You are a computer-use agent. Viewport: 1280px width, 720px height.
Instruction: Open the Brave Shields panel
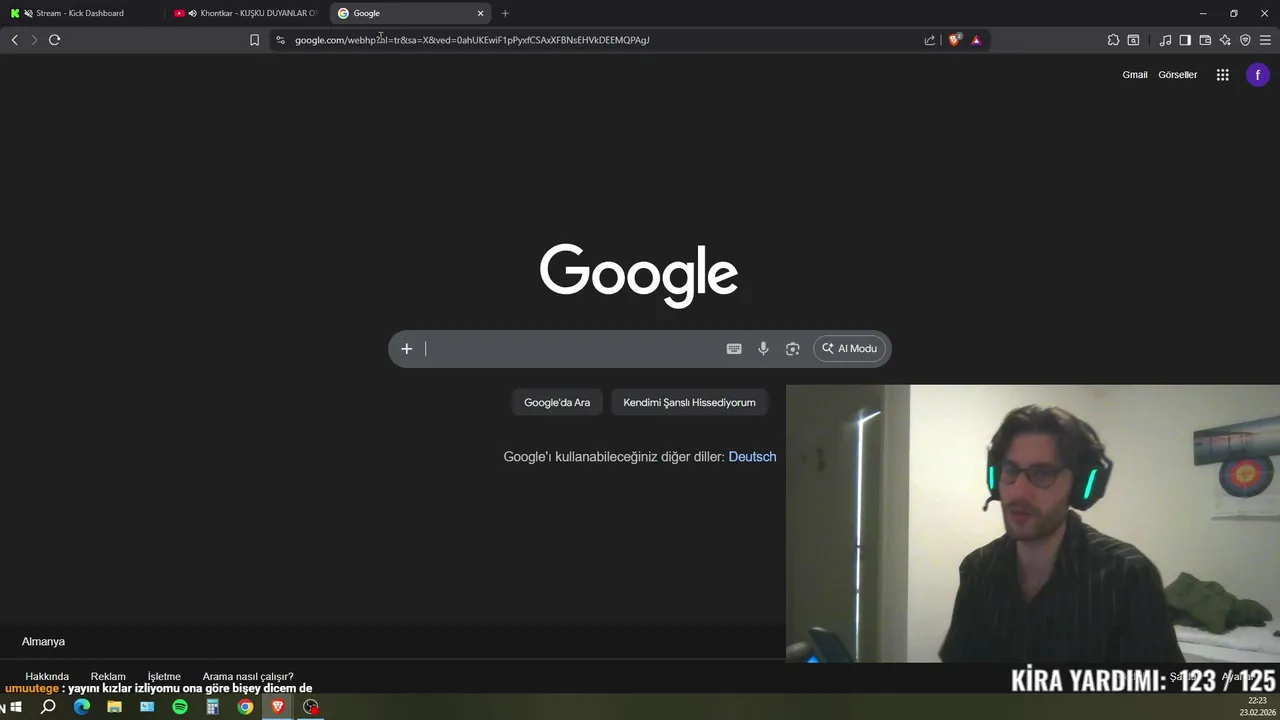[954, 40]
